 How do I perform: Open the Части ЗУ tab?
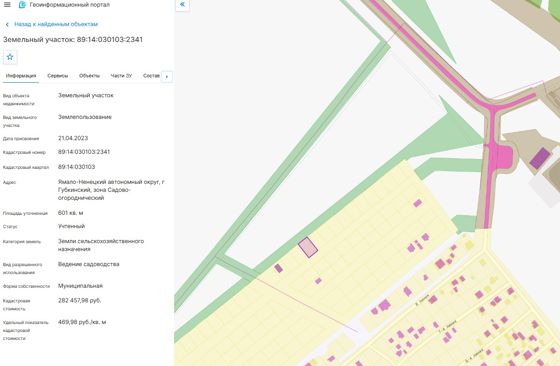(x=121, y=76)
